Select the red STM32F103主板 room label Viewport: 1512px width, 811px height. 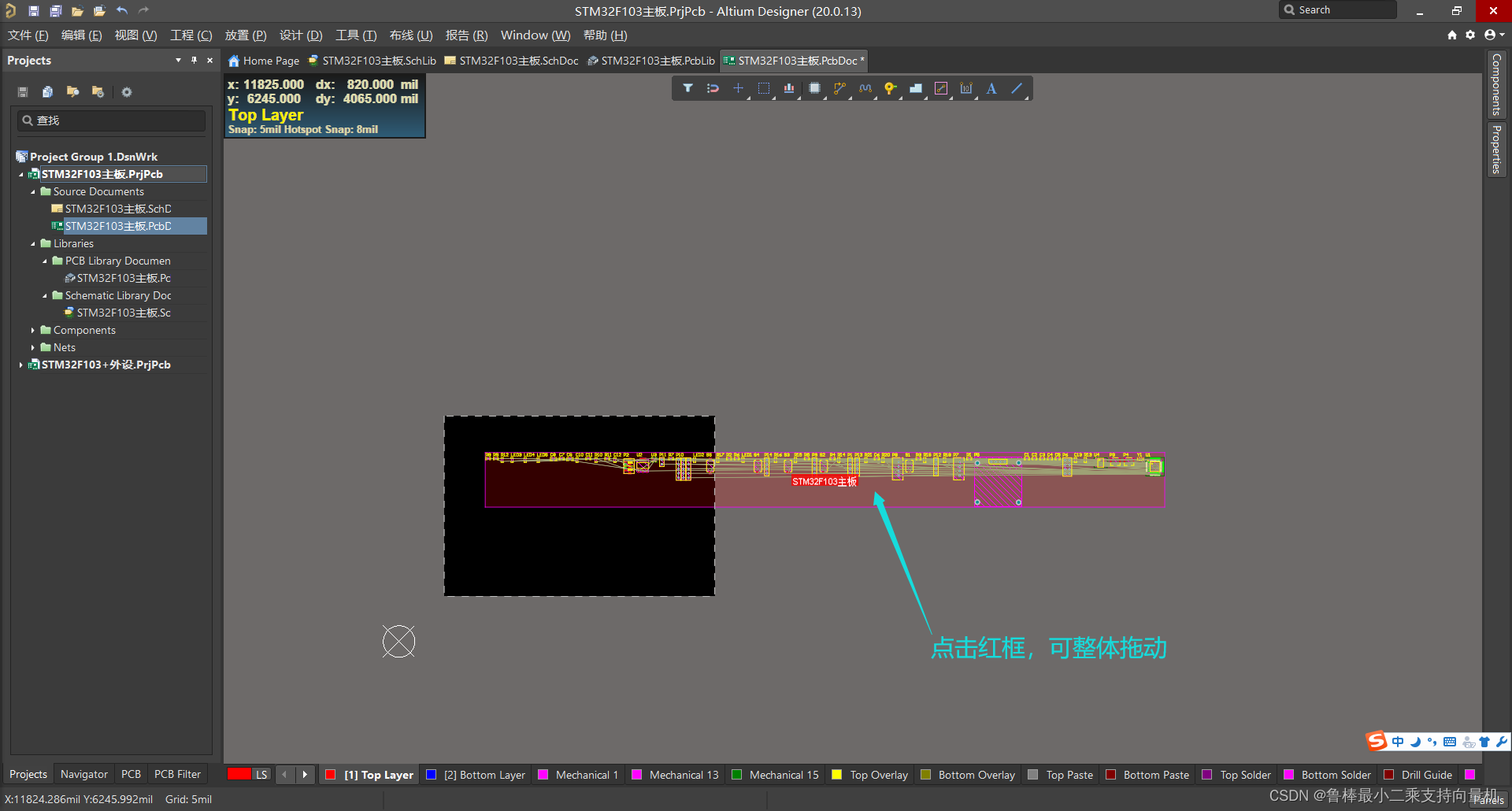(825, 481)
